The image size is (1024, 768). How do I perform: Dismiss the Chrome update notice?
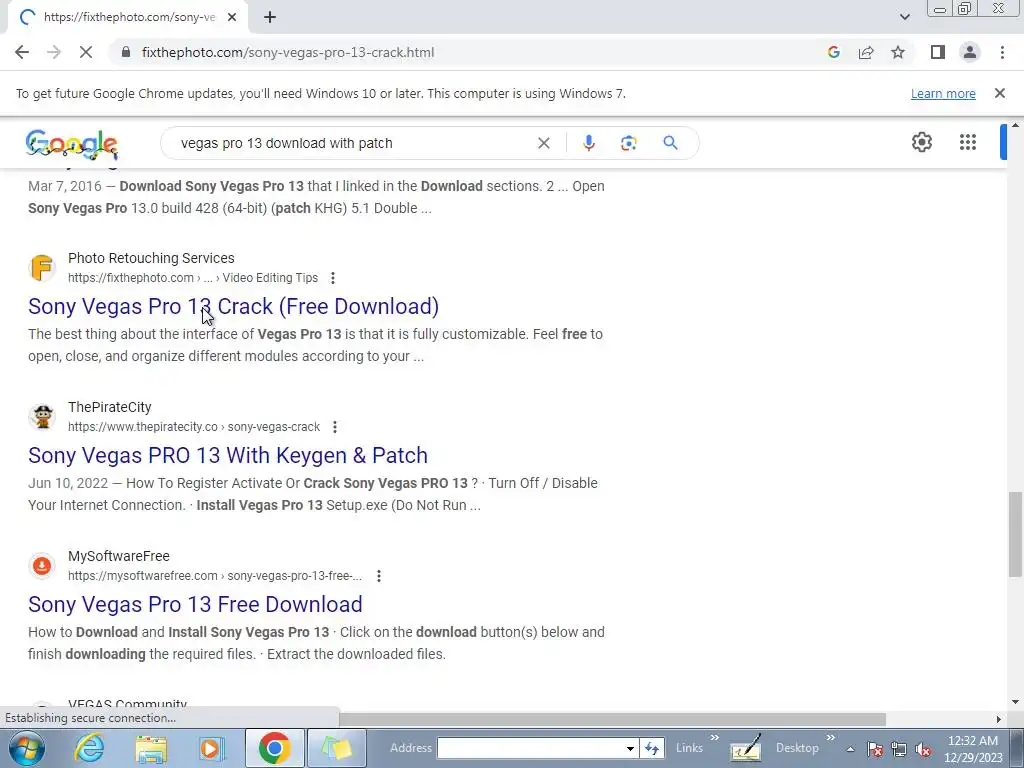[x=1000, y=93]
